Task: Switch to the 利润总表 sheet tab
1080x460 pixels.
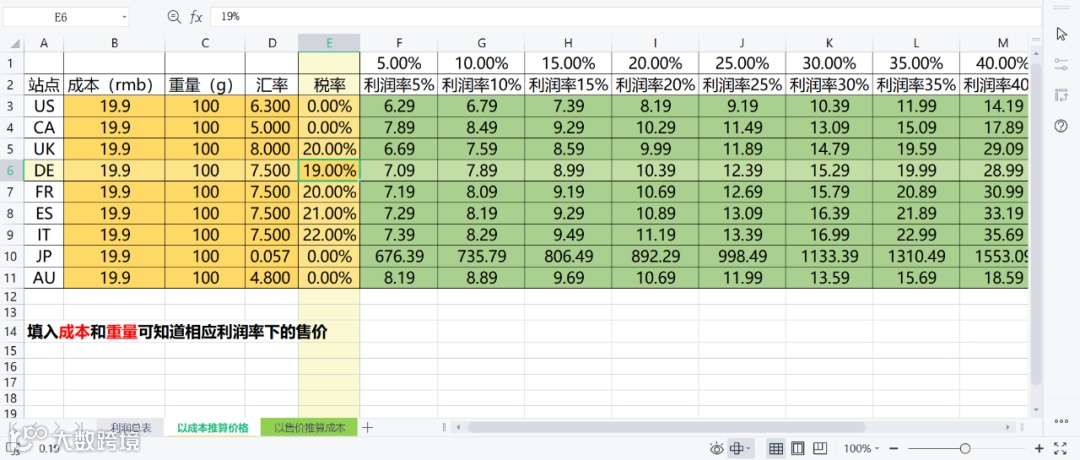Action: click(x=132, y=428)
